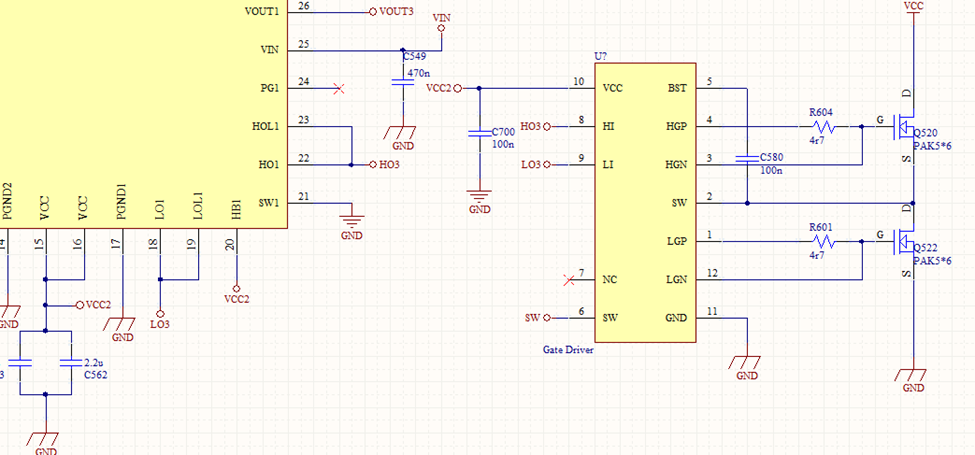Select the VOUT3 net port

[392, 11]
